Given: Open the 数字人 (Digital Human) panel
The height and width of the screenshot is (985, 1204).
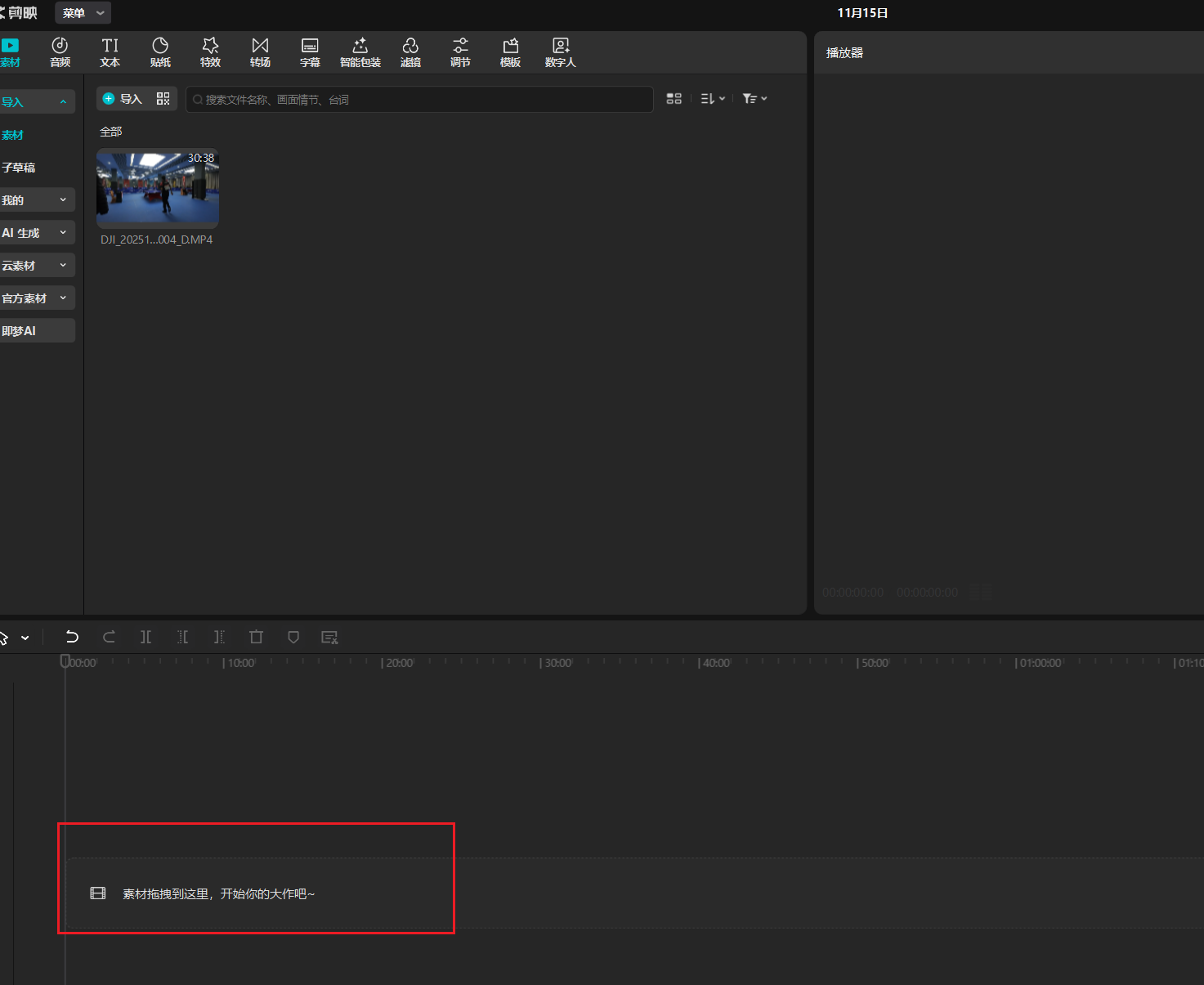Looking at the screenshot, I should [x=560, y=52].
